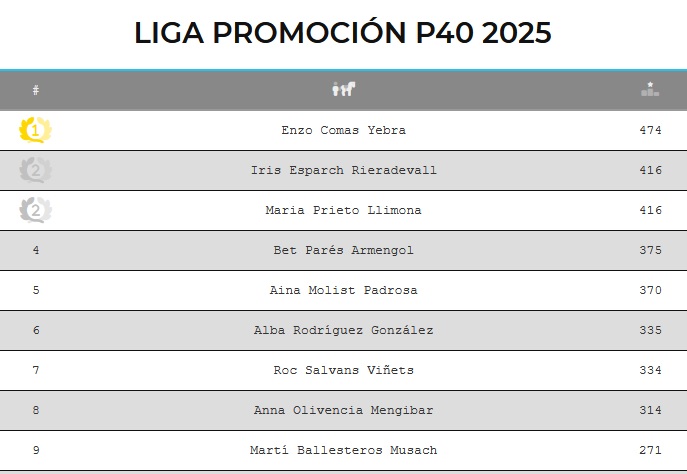Click the silver medal next to Maria Prieto Llimona
Viewport: 687px width, 474px height.
(x=36, y=210)
